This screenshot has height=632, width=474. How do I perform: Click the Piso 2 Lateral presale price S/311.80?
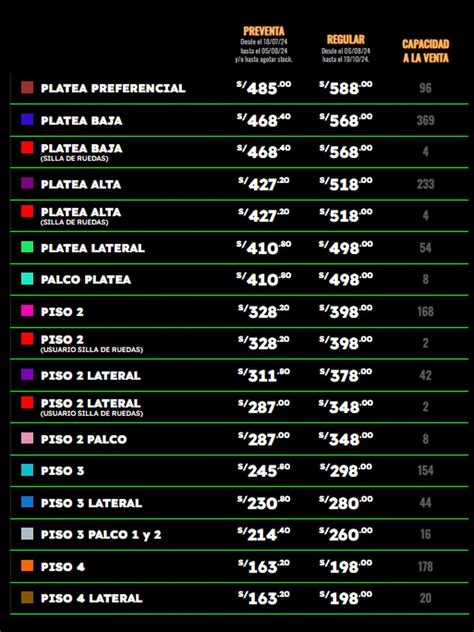tap(264, 375)
